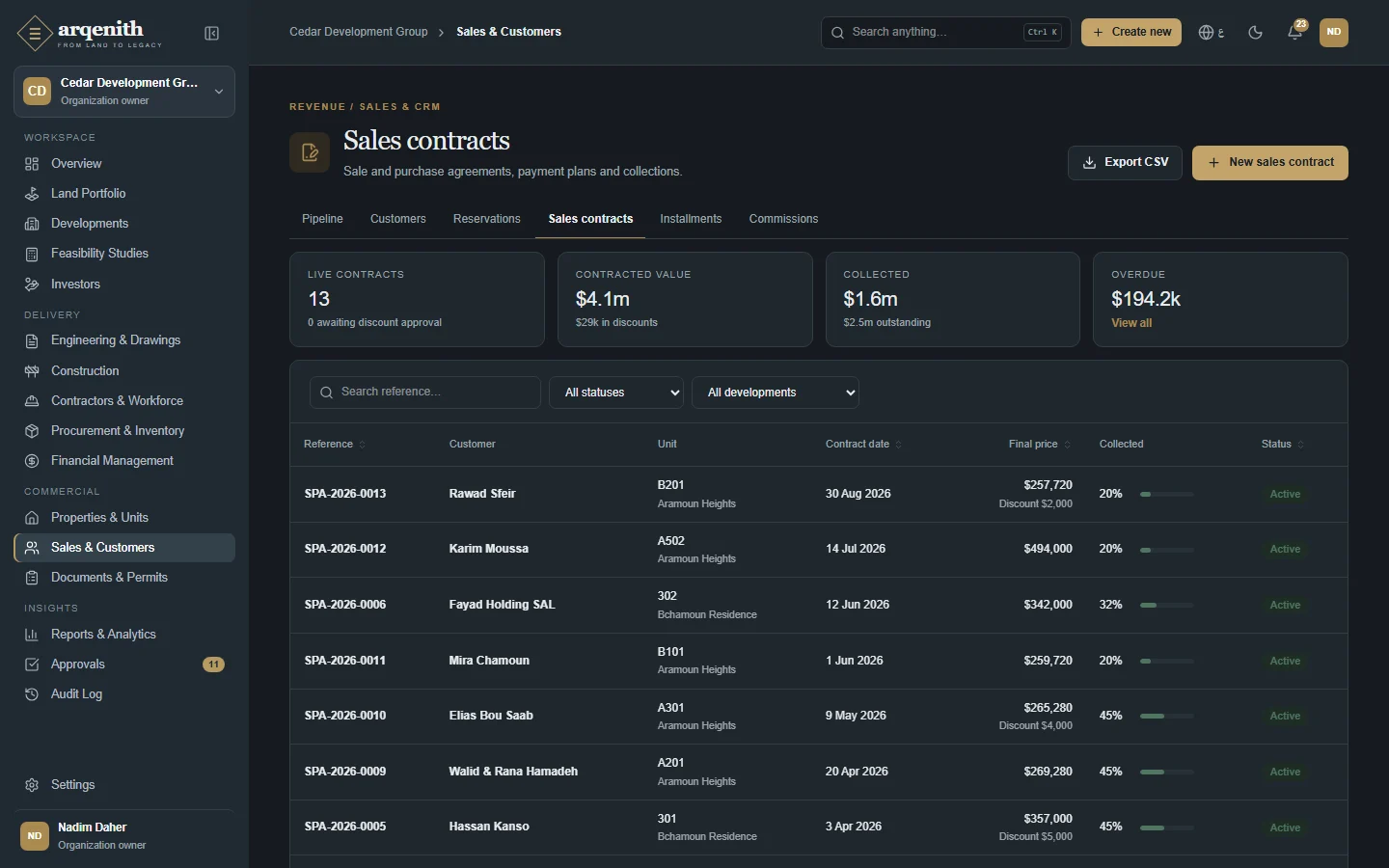Viewport: 1389px width, 868px height.
Task: Go to Land Portfolio
Action: click(x=124, y=194)
